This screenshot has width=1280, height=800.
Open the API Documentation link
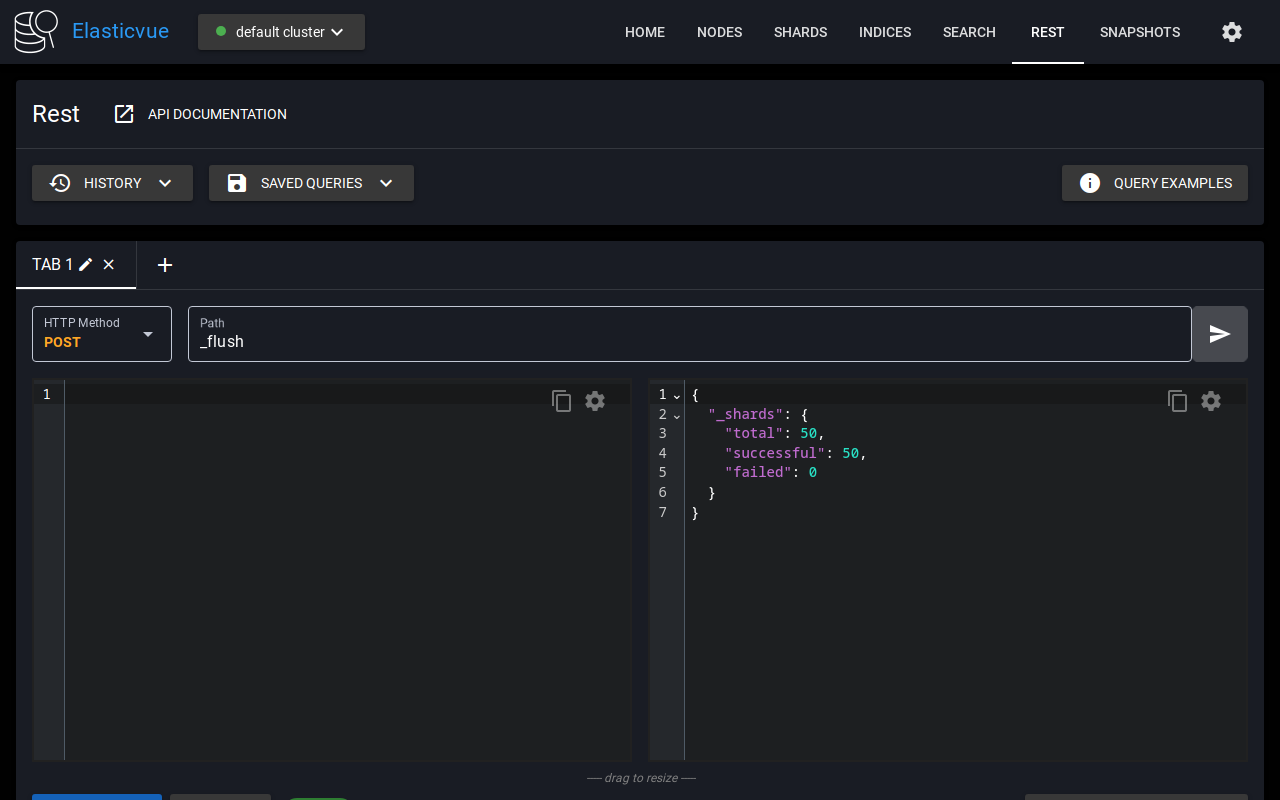(x=201, y=114)
